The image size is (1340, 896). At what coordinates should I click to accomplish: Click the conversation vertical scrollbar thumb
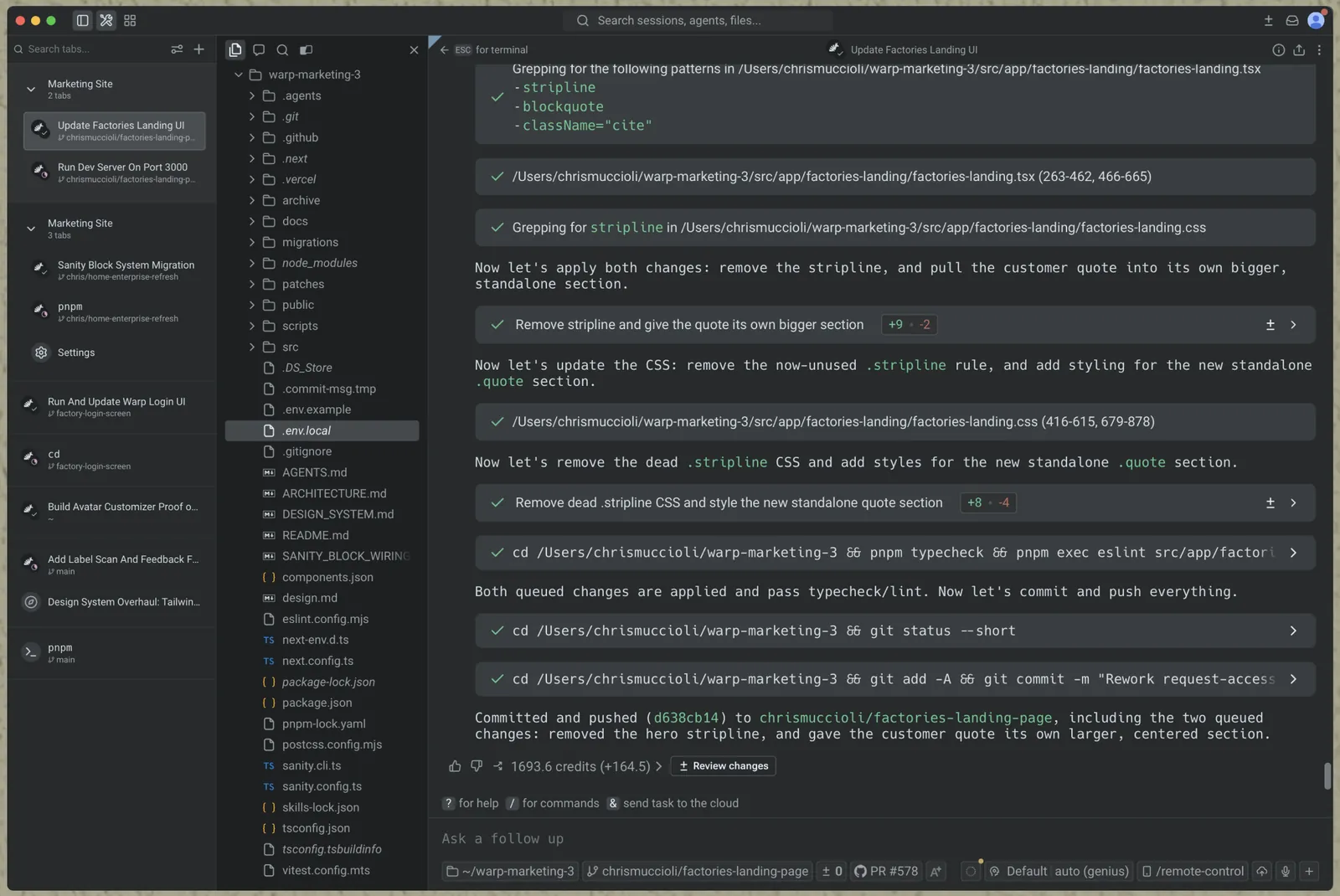click(1327, 775)
